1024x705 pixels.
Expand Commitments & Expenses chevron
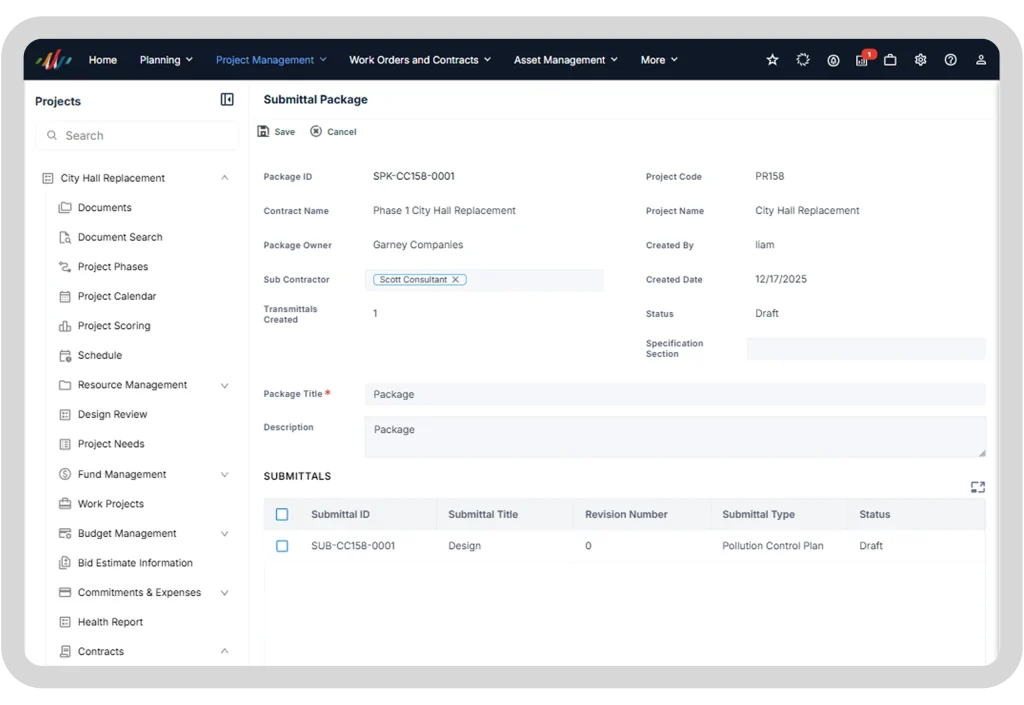[x=225, y=593]
